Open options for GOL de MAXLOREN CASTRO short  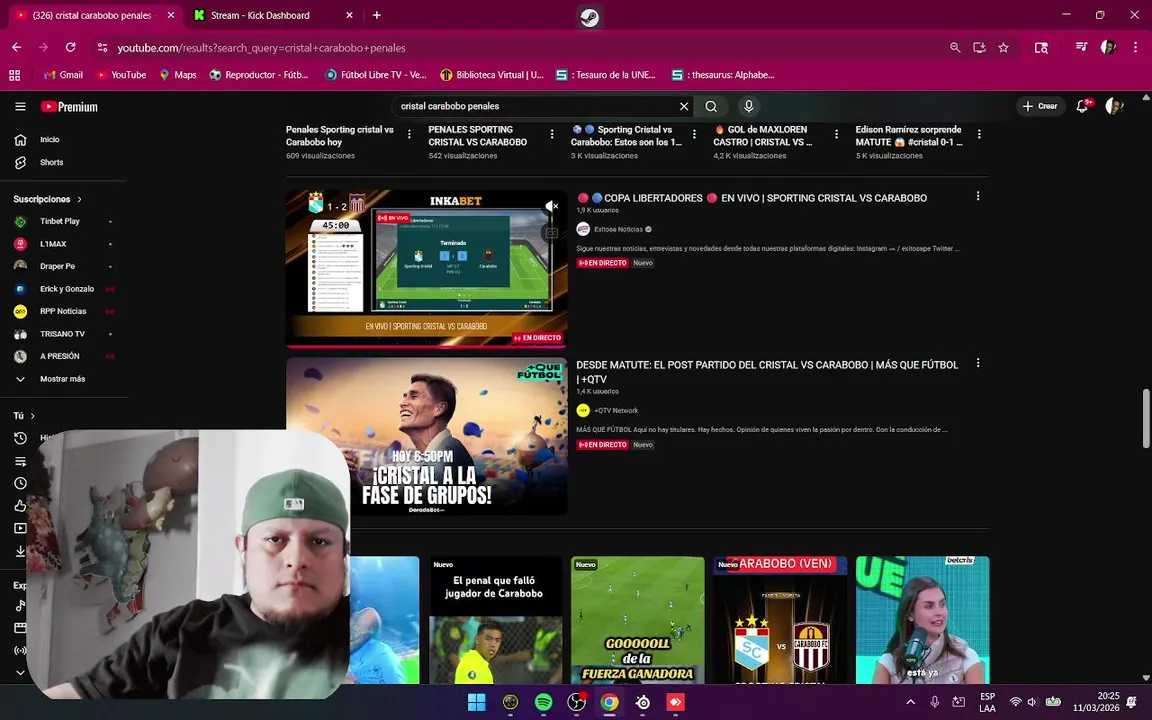click(836, 134)
